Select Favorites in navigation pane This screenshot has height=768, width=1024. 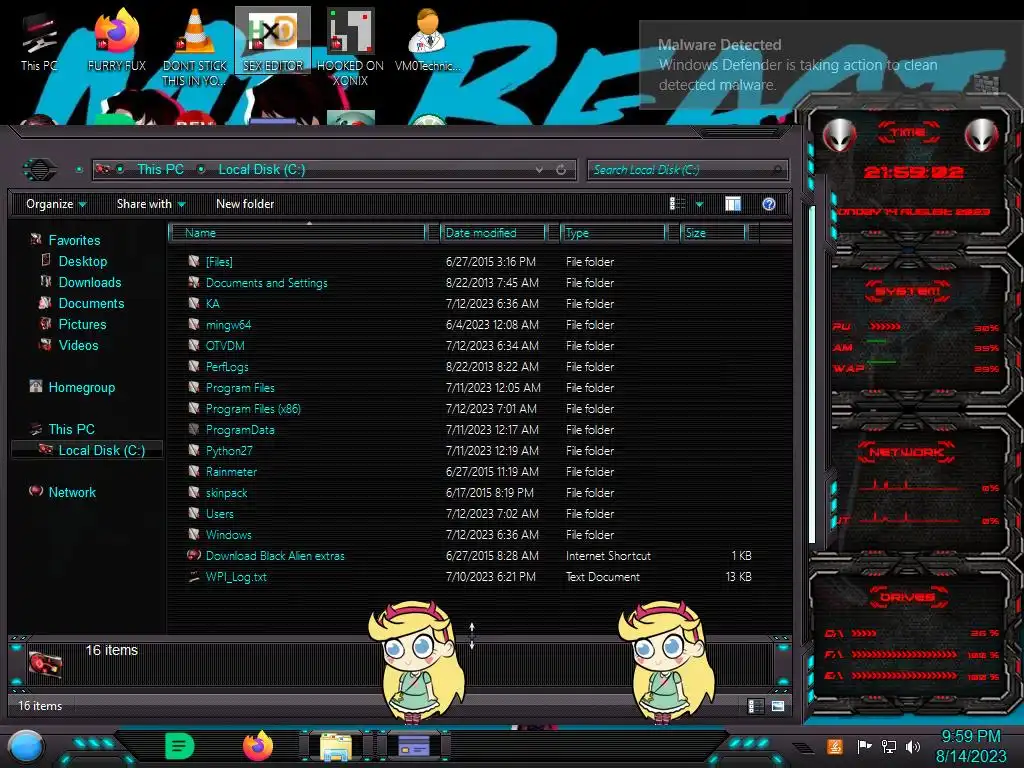(74, 241)
